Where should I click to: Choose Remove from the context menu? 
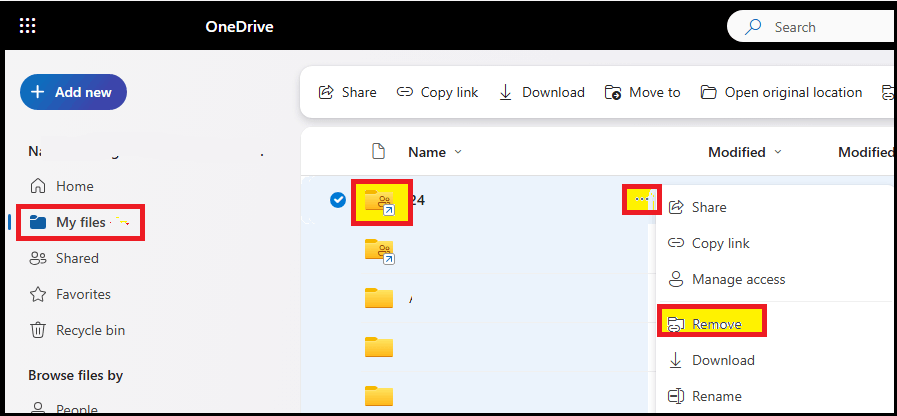point(705,324)
